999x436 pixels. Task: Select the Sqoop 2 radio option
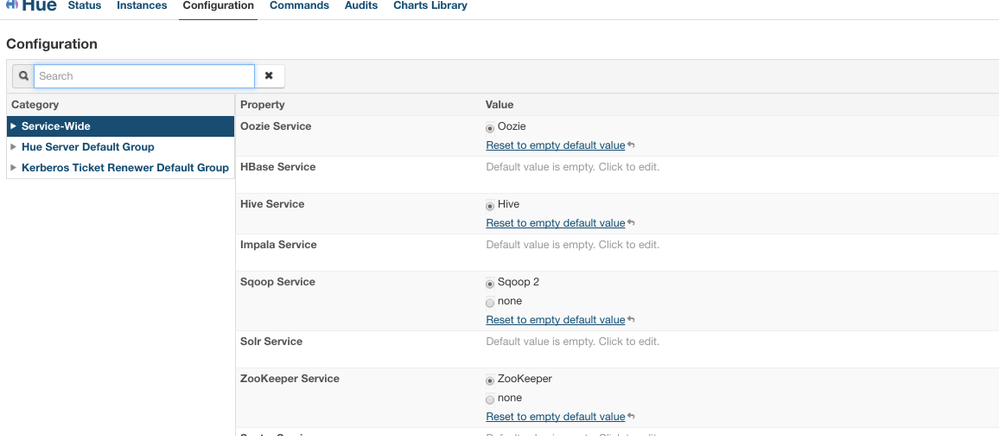click(x=490, y=284)
